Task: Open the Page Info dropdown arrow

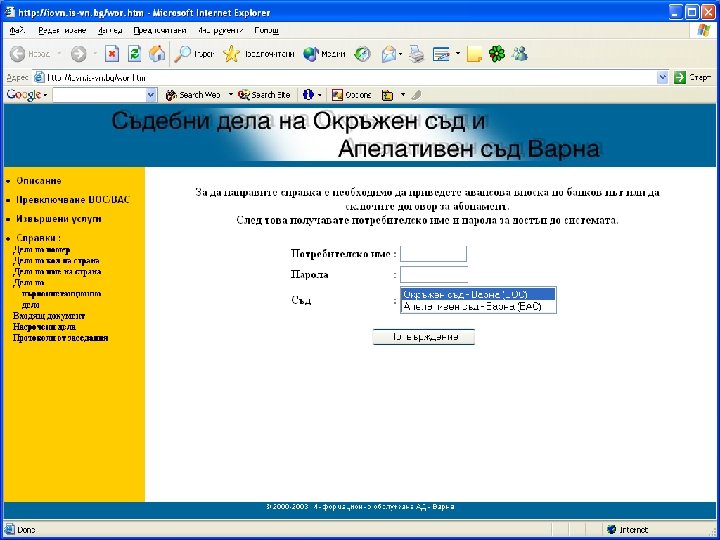Action: (x=320, y=95)
